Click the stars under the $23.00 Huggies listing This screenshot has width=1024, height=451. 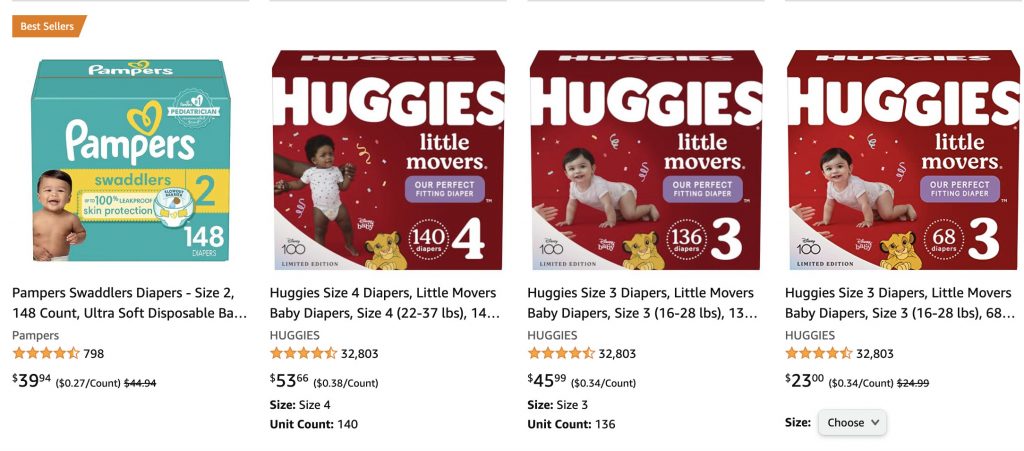tap(818, 354)
